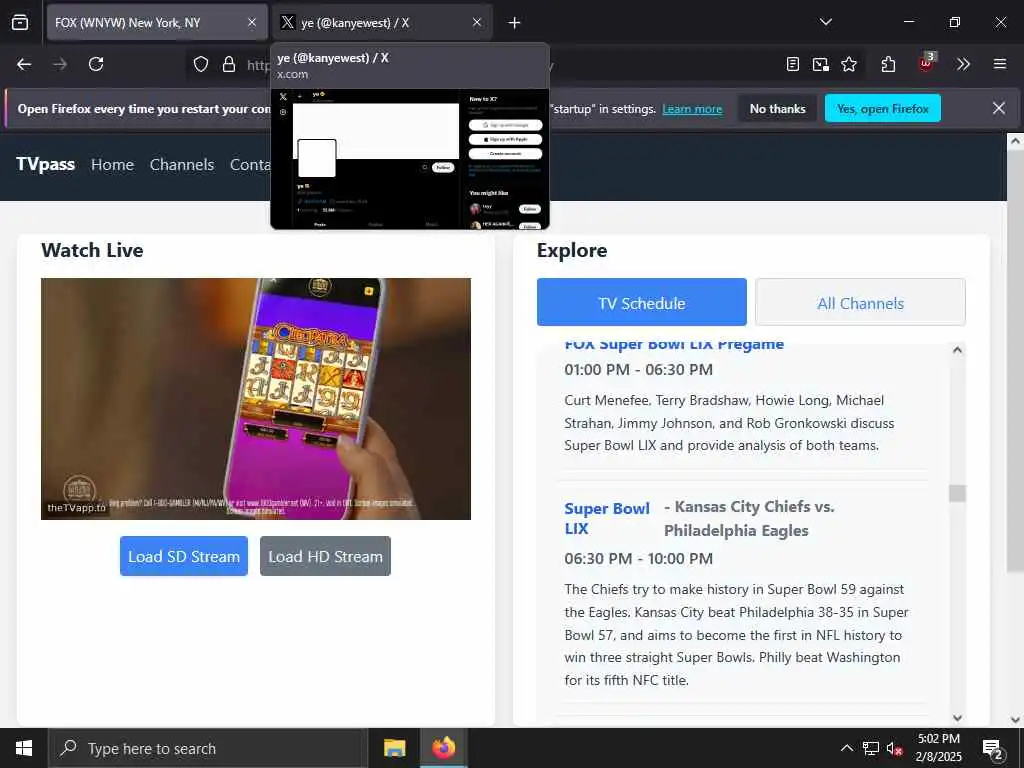Expand more tools overflow chevron
1024x768 pixels.
pos(963,64)
